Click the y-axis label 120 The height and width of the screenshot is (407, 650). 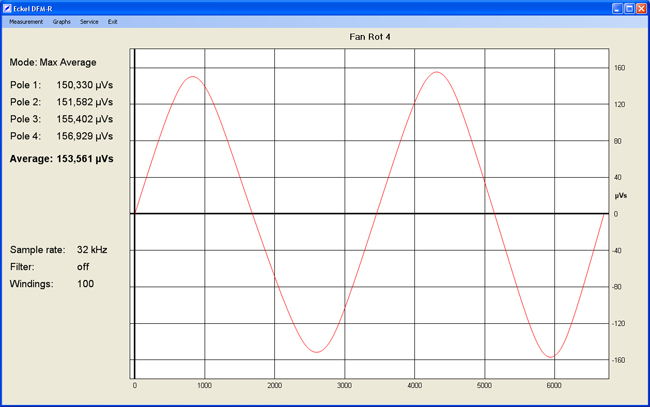[x=619, y=104]
